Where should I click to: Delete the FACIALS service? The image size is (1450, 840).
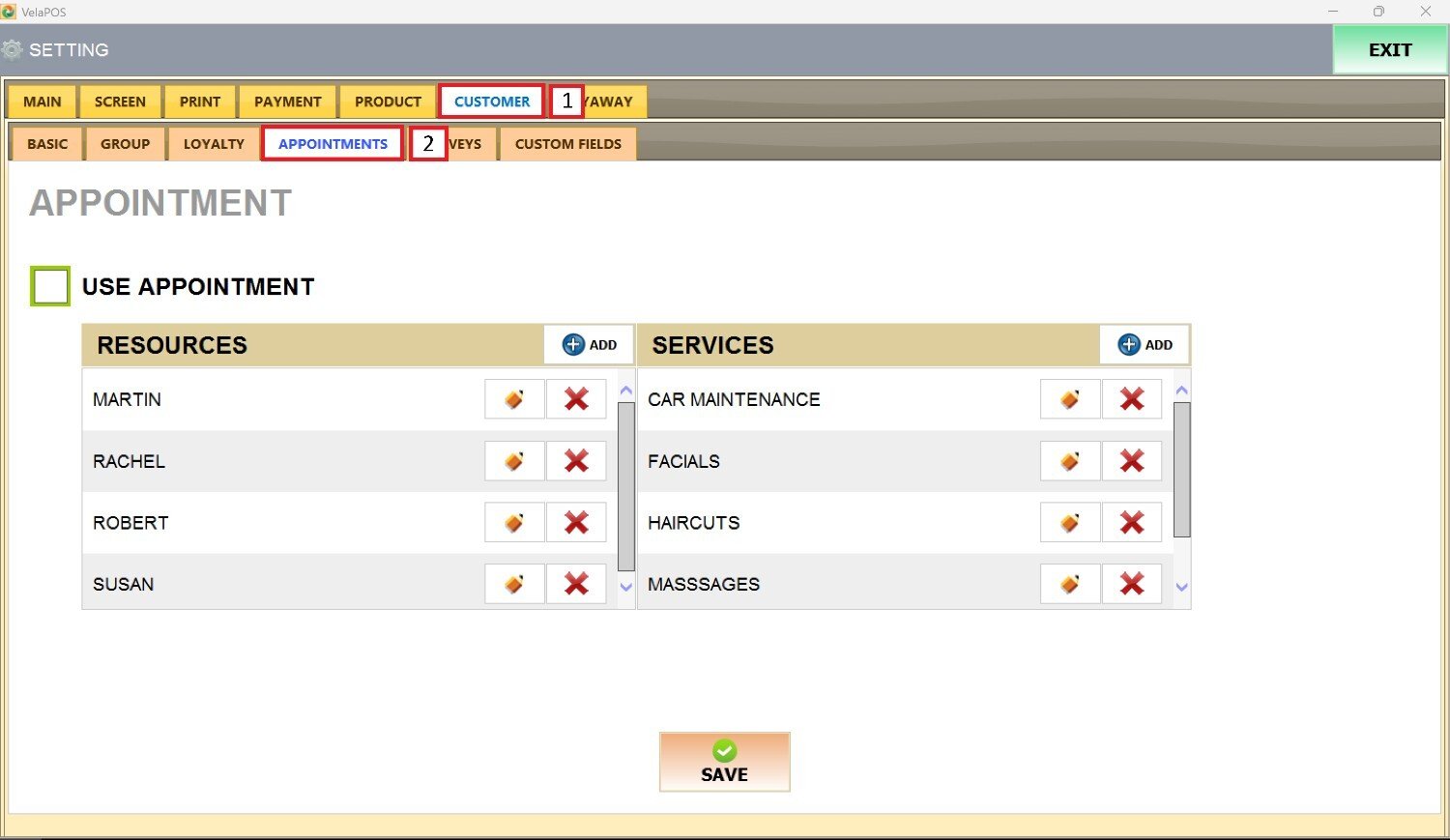pos(1132,461)
